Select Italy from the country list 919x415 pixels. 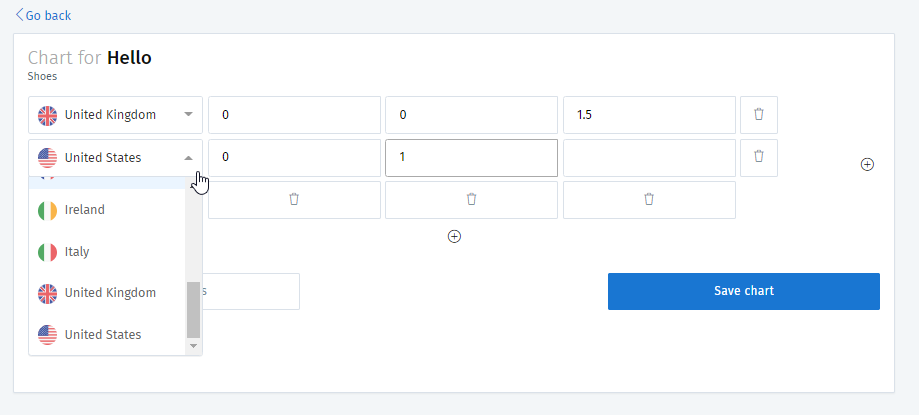click(107, 252)
